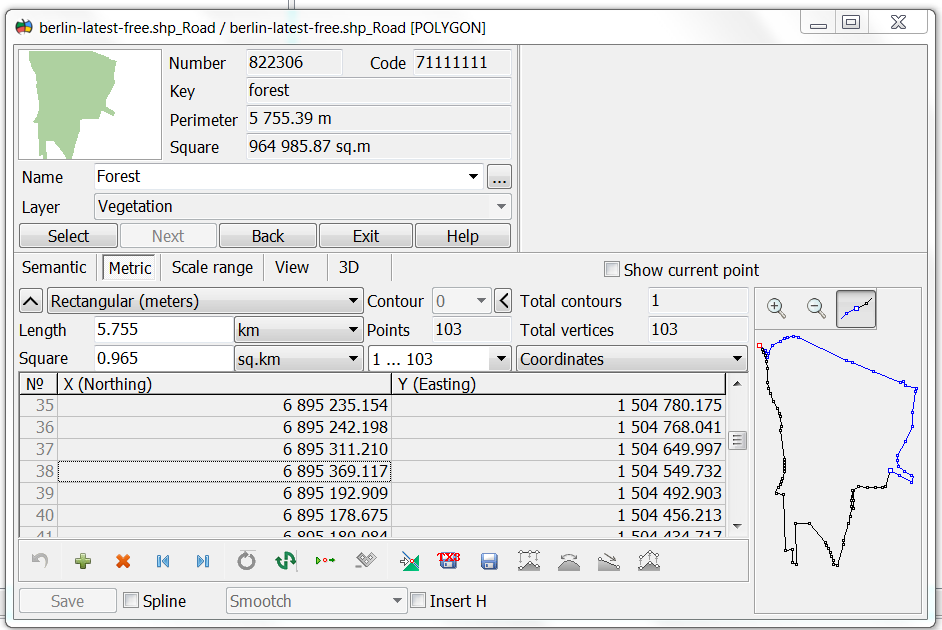Click the peaked profile with arrows icon

coord(649,561)
